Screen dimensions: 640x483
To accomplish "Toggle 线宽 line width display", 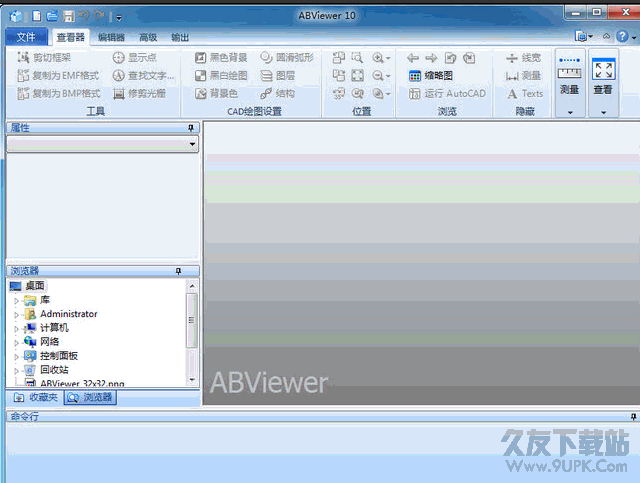I will click(x=523, y=58).
